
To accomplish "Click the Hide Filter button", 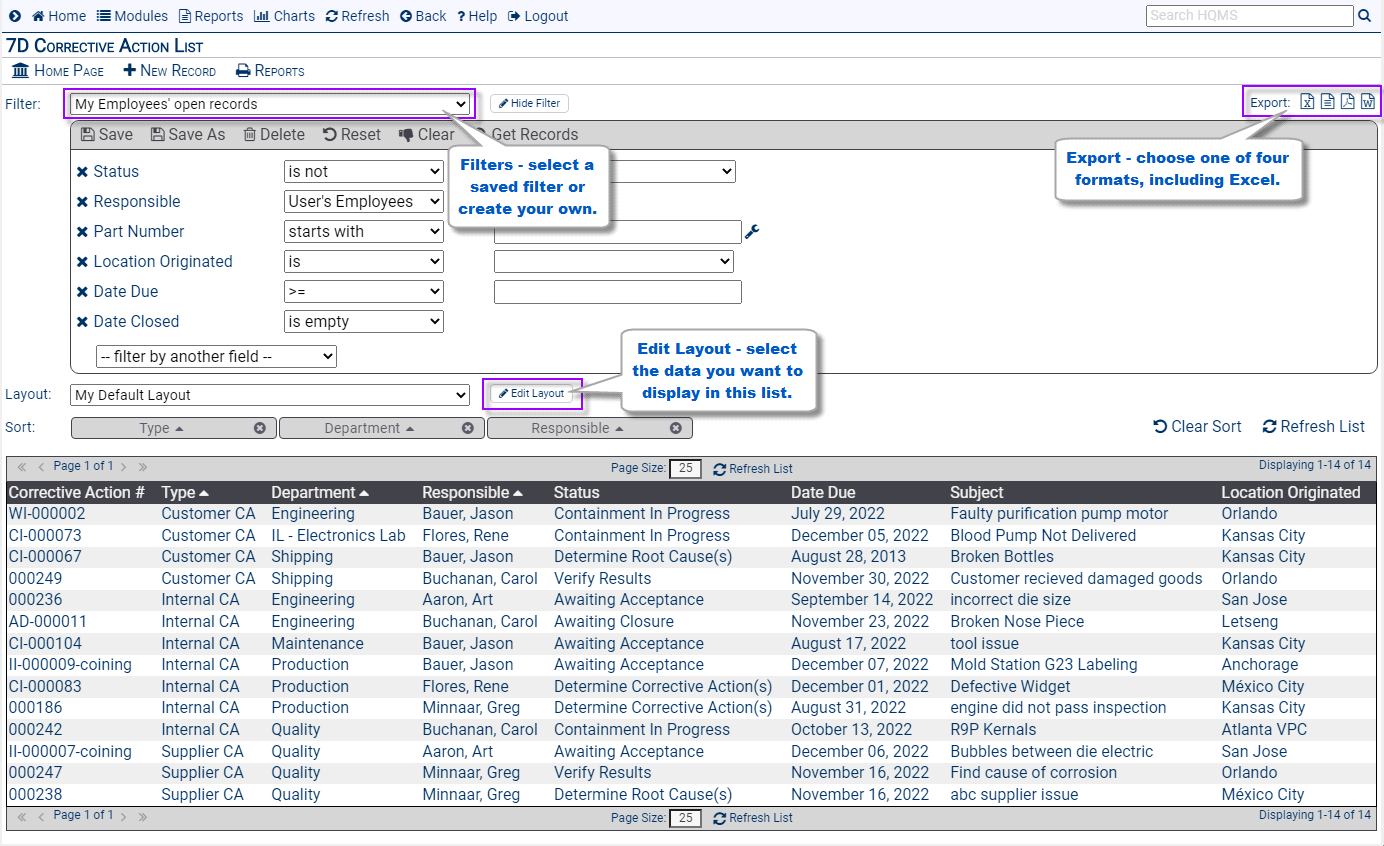I will pyautogui.click(x=528, y=103).
